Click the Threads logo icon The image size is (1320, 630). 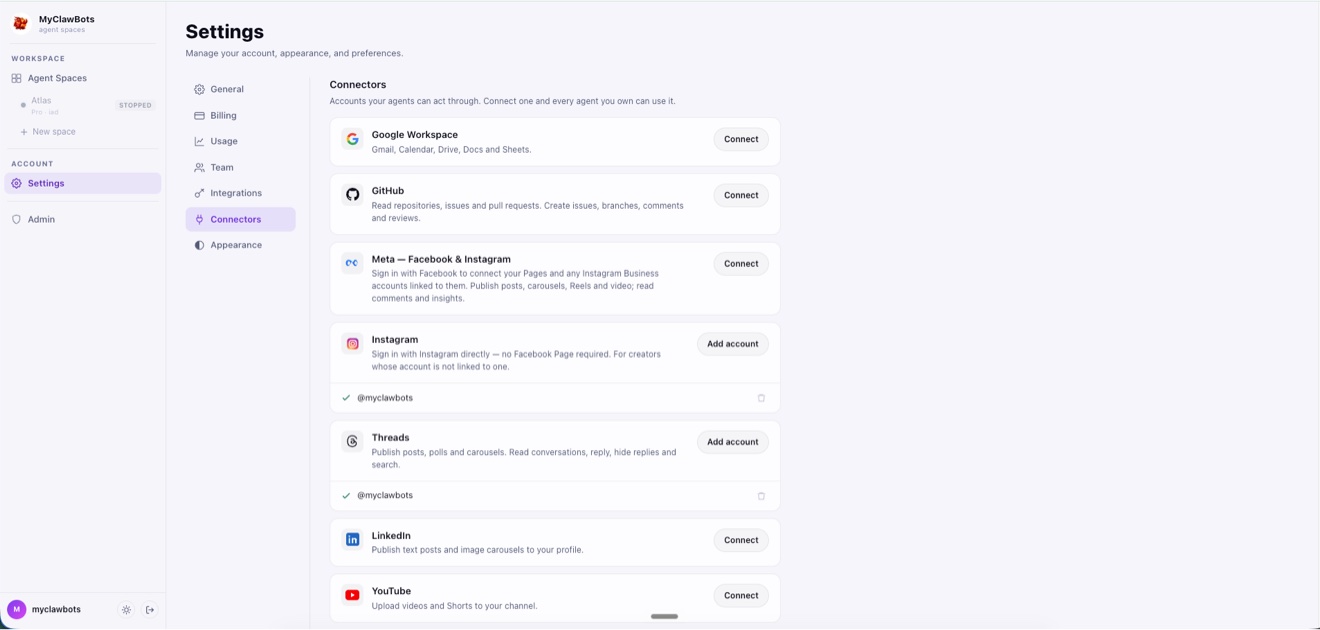click(x=352, y=442)
